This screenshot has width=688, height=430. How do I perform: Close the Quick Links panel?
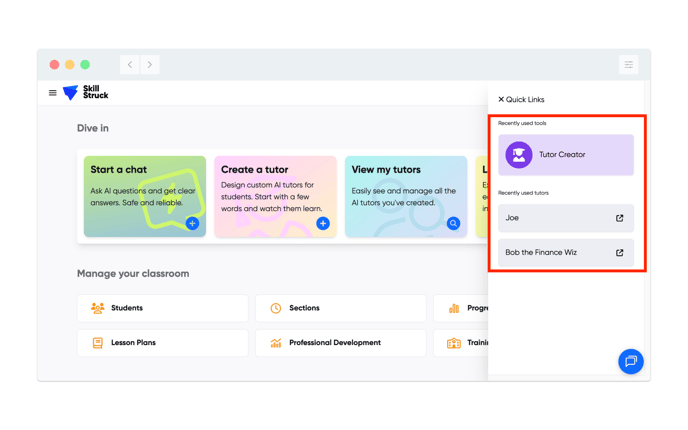(501, 100)
